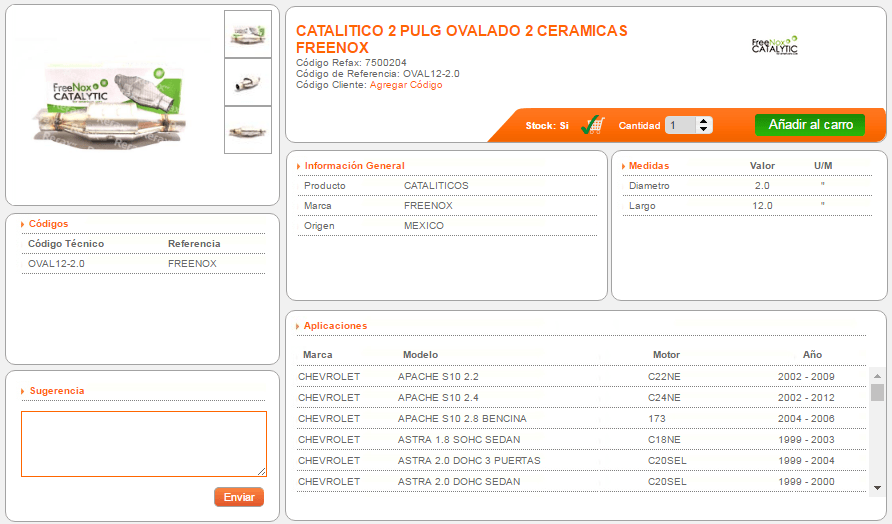
Task: Click the Marca column header in Aplicaciones
Action: click(x=317, y=354)
